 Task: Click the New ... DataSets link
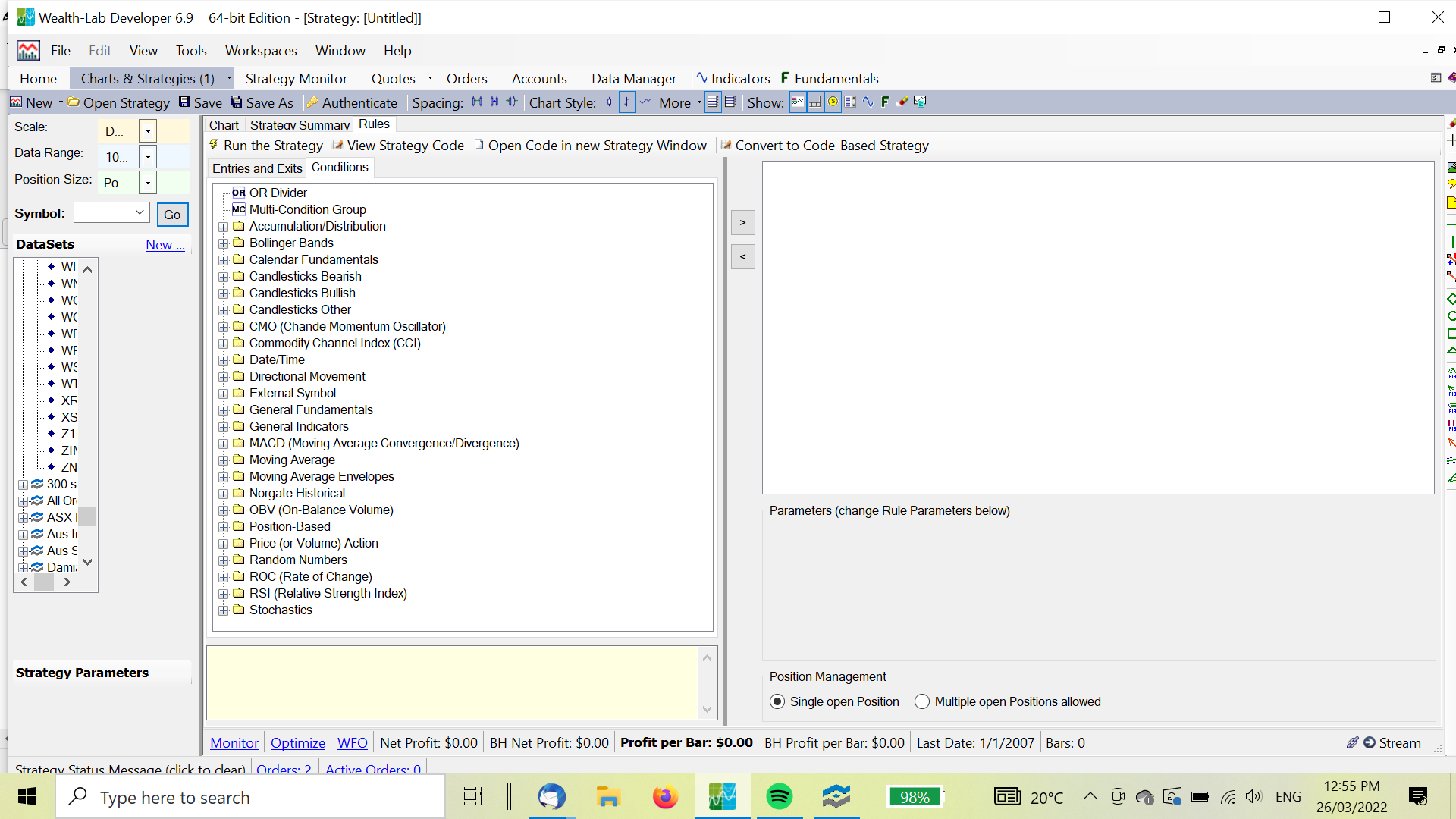[165, 245]
